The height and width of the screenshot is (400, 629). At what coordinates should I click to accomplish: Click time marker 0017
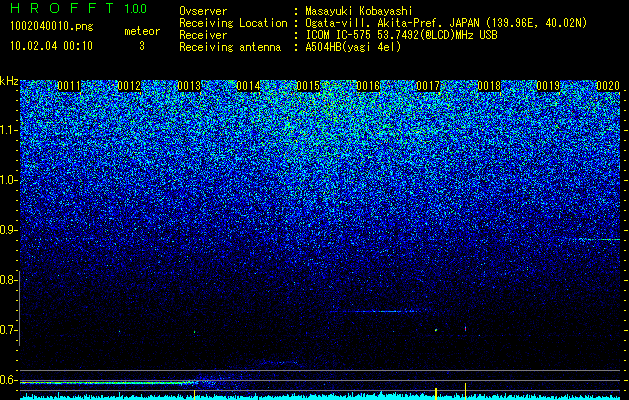428,86
